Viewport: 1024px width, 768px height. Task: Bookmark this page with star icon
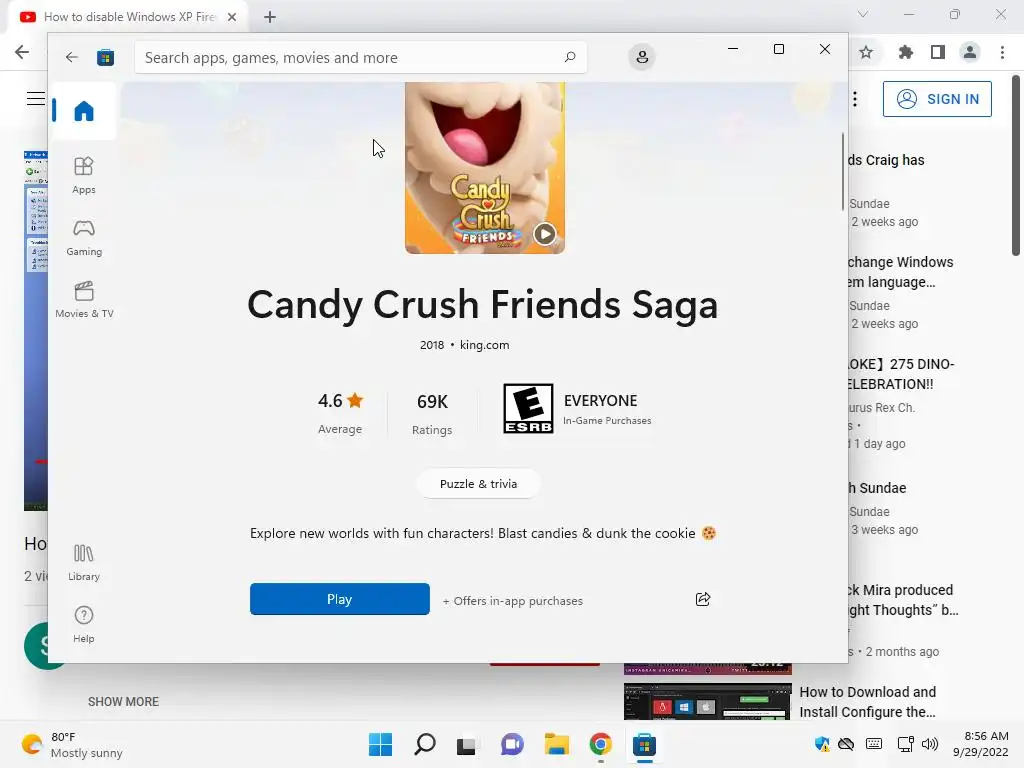(x=866, y=52)
